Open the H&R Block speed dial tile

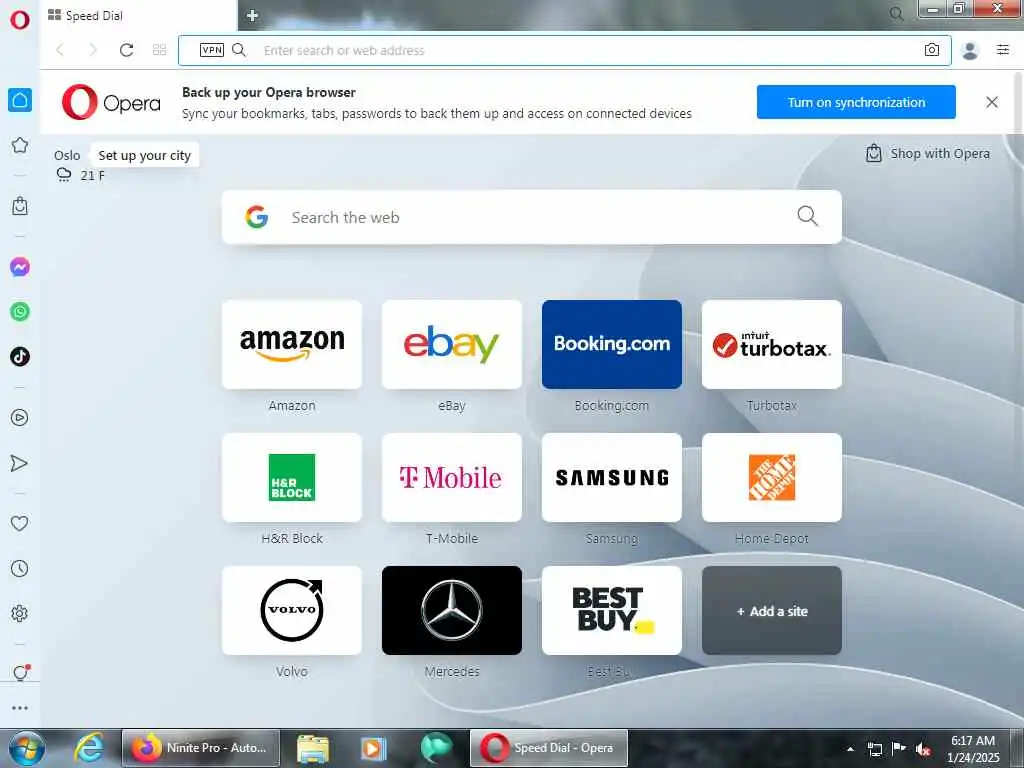292,477
